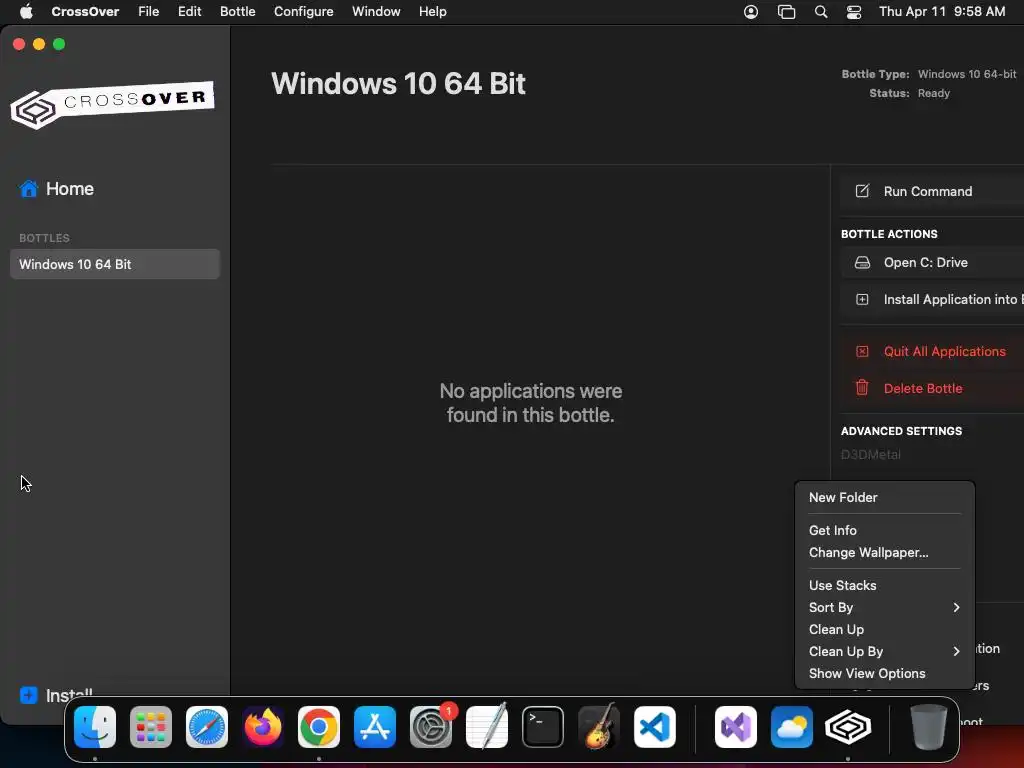Click the Home house icon in sidebar

[29, 189]
